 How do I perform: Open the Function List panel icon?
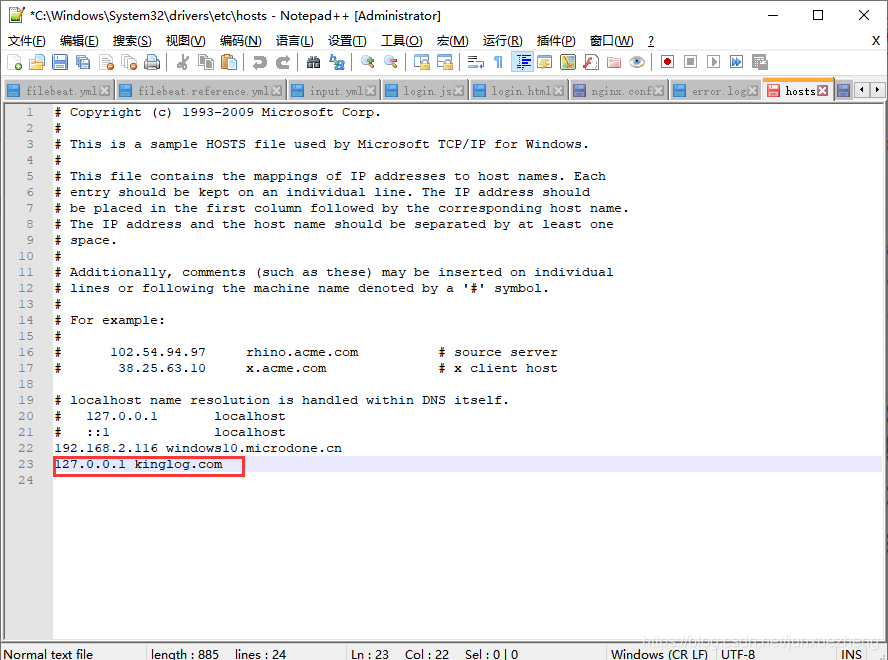(591, 62)
